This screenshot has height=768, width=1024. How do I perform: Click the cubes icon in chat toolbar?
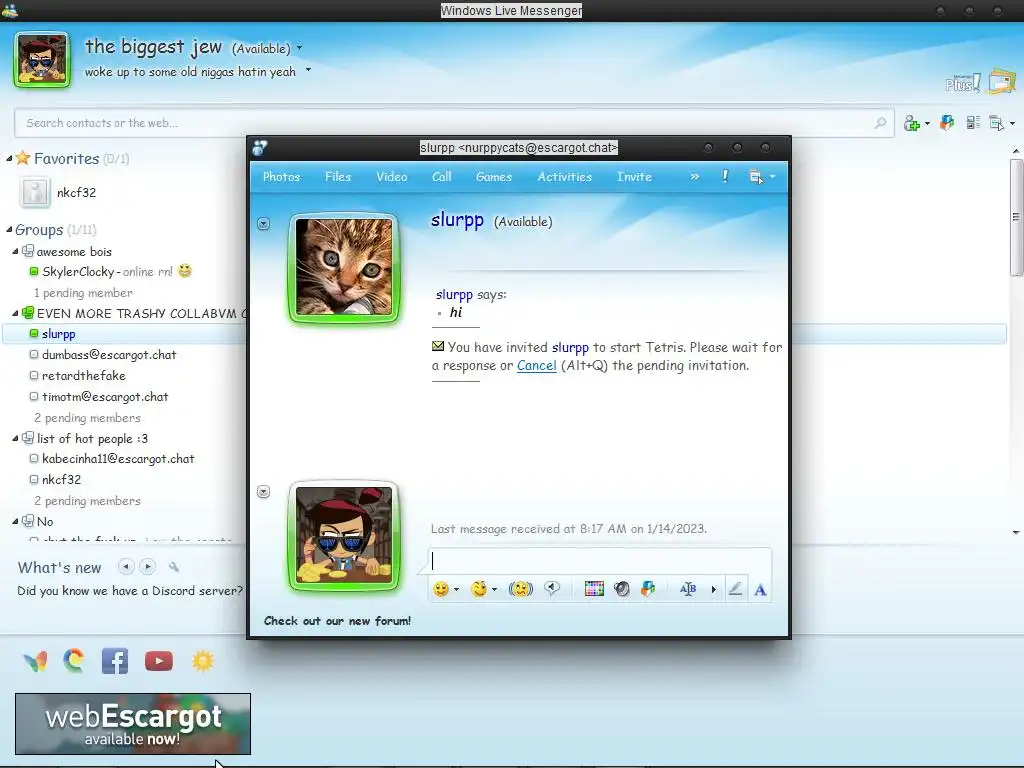pos(648,588)
